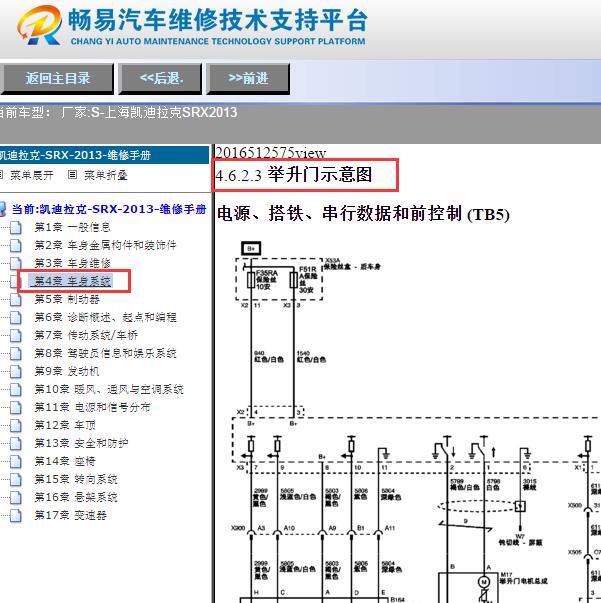Click page icon beside 第6章 诊断概述
601x603 pixels.
pos(15,317)
